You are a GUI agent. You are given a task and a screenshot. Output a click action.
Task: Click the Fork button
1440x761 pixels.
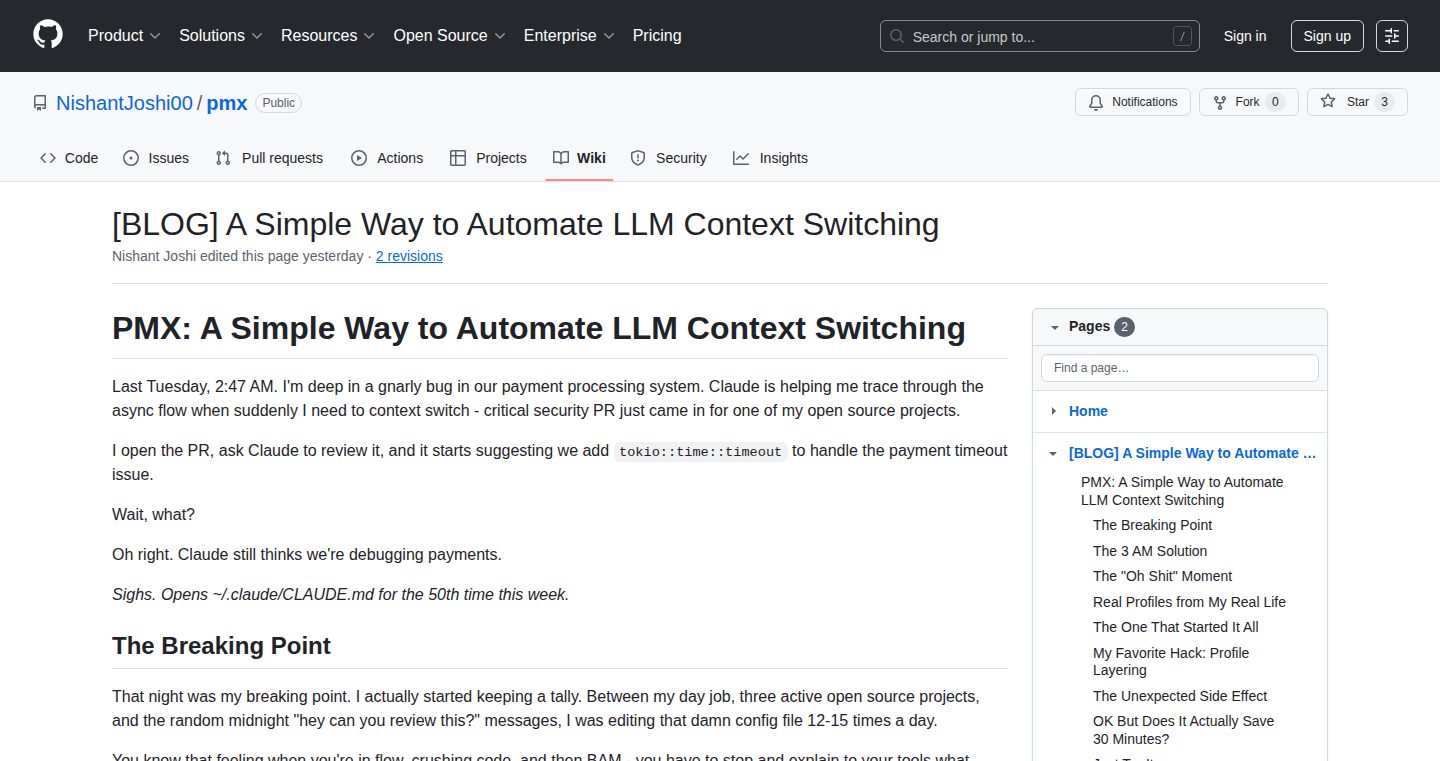coord(1249,102)
